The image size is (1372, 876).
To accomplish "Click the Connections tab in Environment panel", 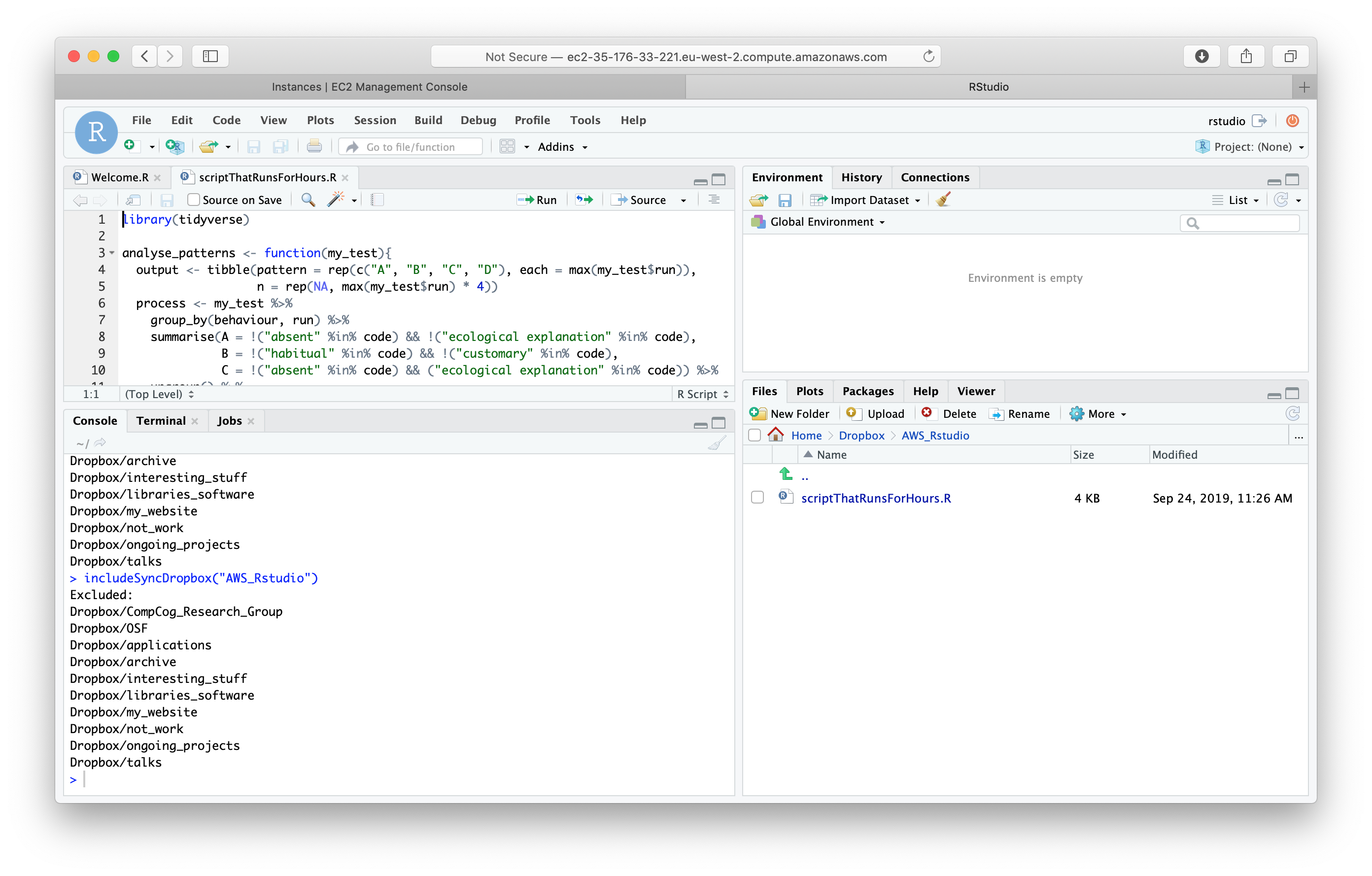I will [933, 177].
